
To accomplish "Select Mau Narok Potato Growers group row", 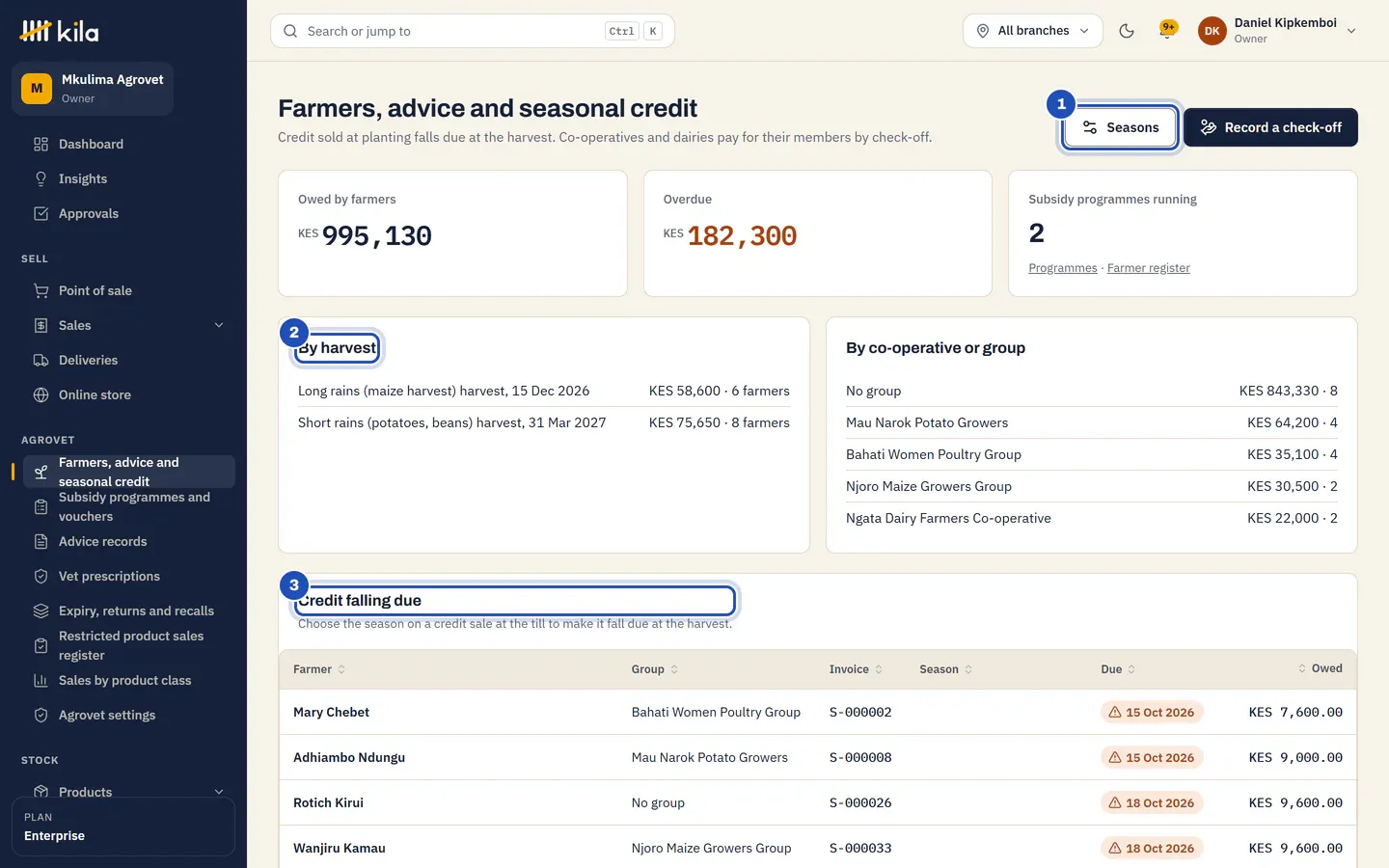I will point(1092,422).
